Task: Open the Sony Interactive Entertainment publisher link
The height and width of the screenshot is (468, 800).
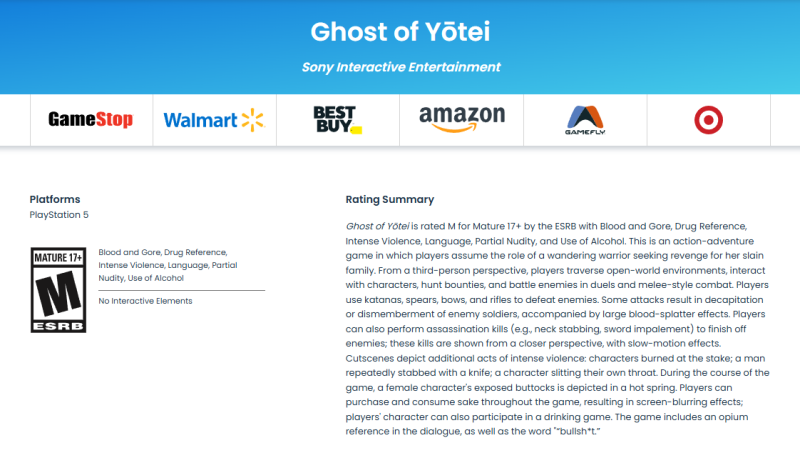Action: [x=400, y=67]
